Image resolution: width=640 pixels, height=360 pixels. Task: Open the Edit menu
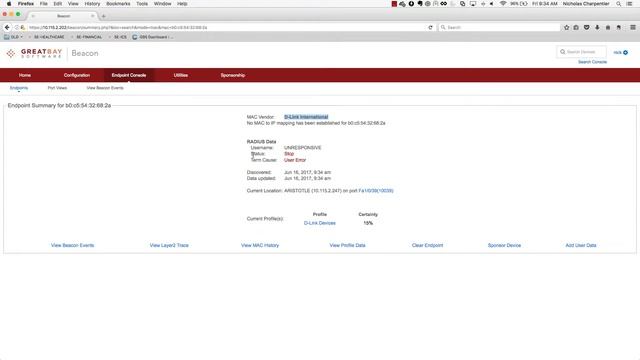point(58,4)
